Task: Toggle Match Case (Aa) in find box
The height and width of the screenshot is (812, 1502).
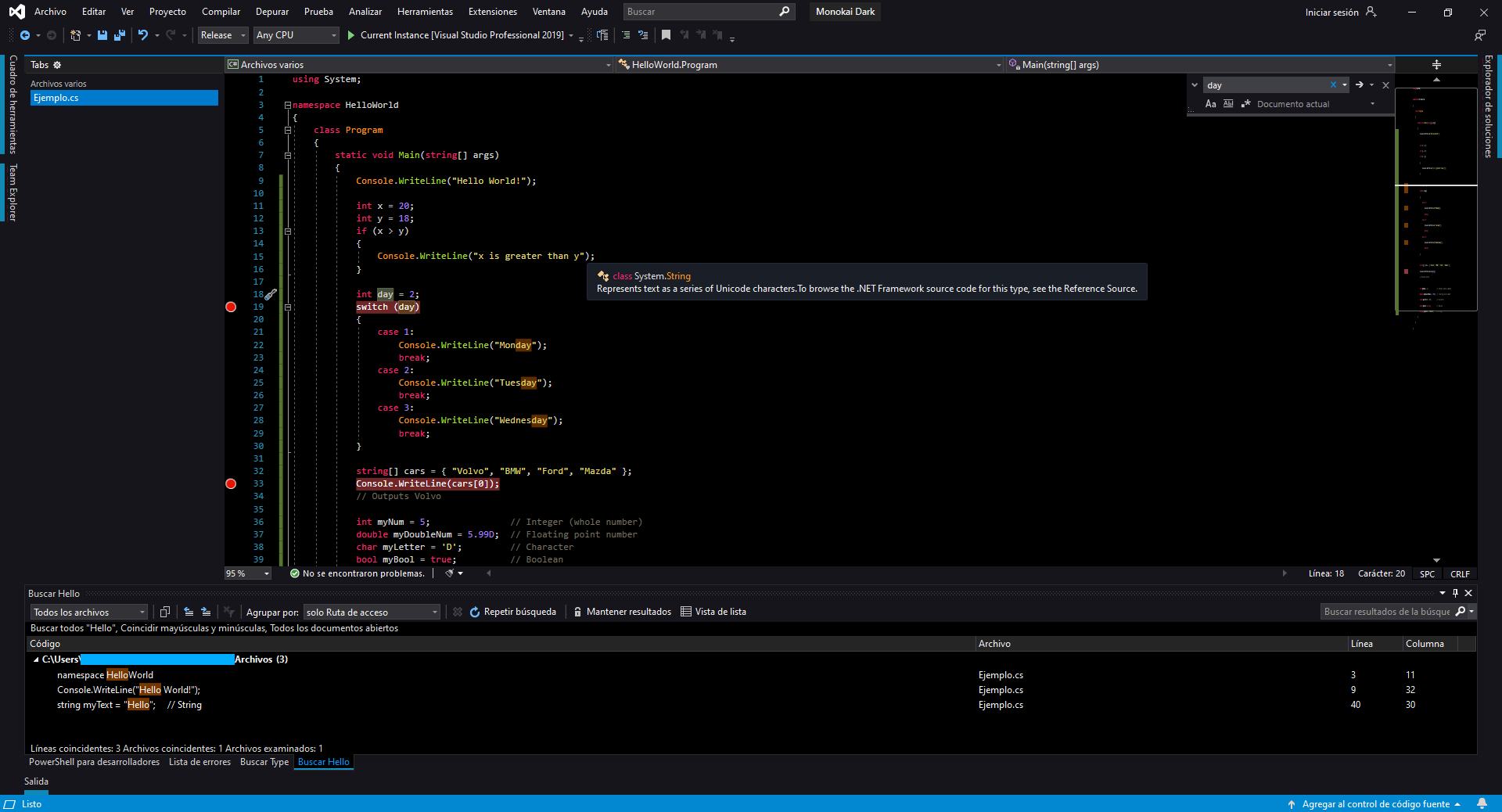Action: 1211,104
